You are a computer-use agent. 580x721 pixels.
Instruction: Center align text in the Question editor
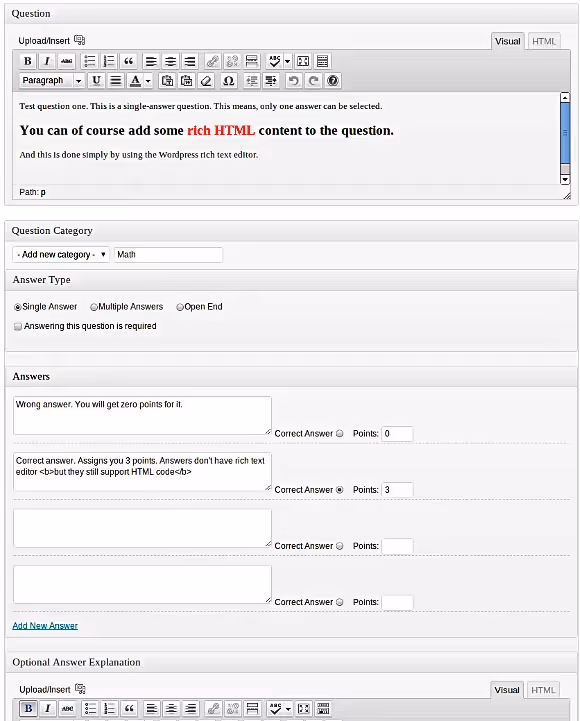coord(171,61)
